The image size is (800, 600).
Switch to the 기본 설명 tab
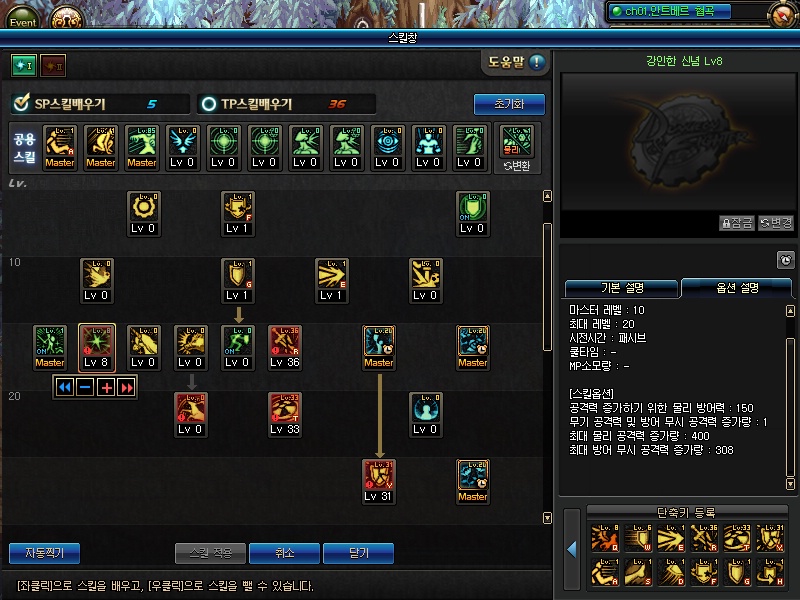622,288
